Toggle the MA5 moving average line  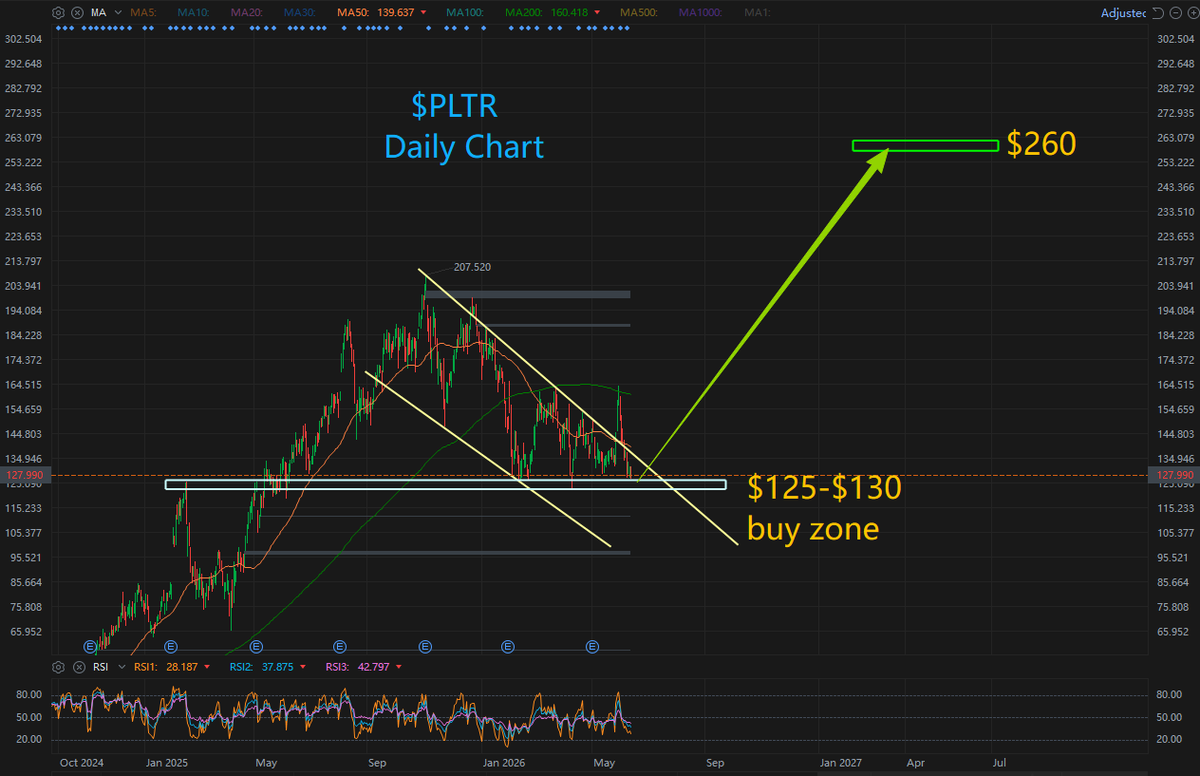coord(143,13)
